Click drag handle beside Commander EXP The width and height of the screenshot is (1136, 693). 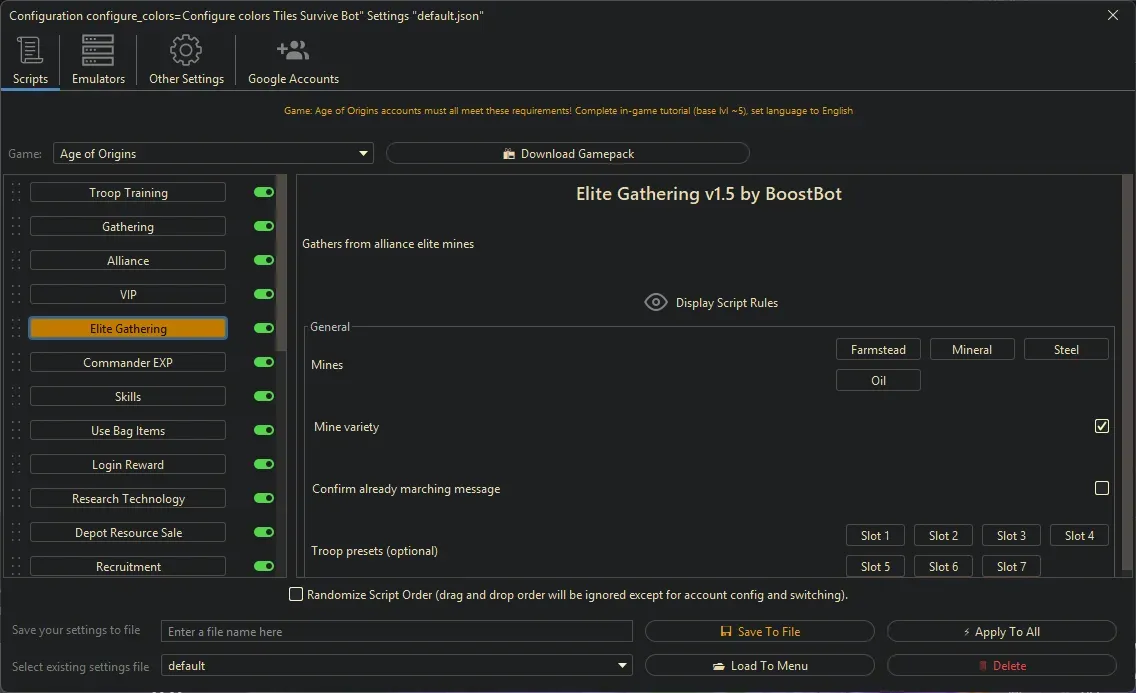click(16, 363)
